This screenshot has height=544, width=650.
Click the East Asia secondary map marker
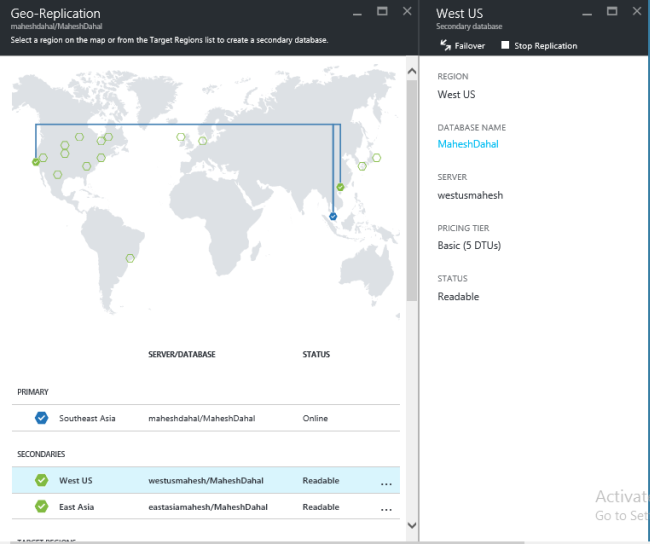coord(340,187)
